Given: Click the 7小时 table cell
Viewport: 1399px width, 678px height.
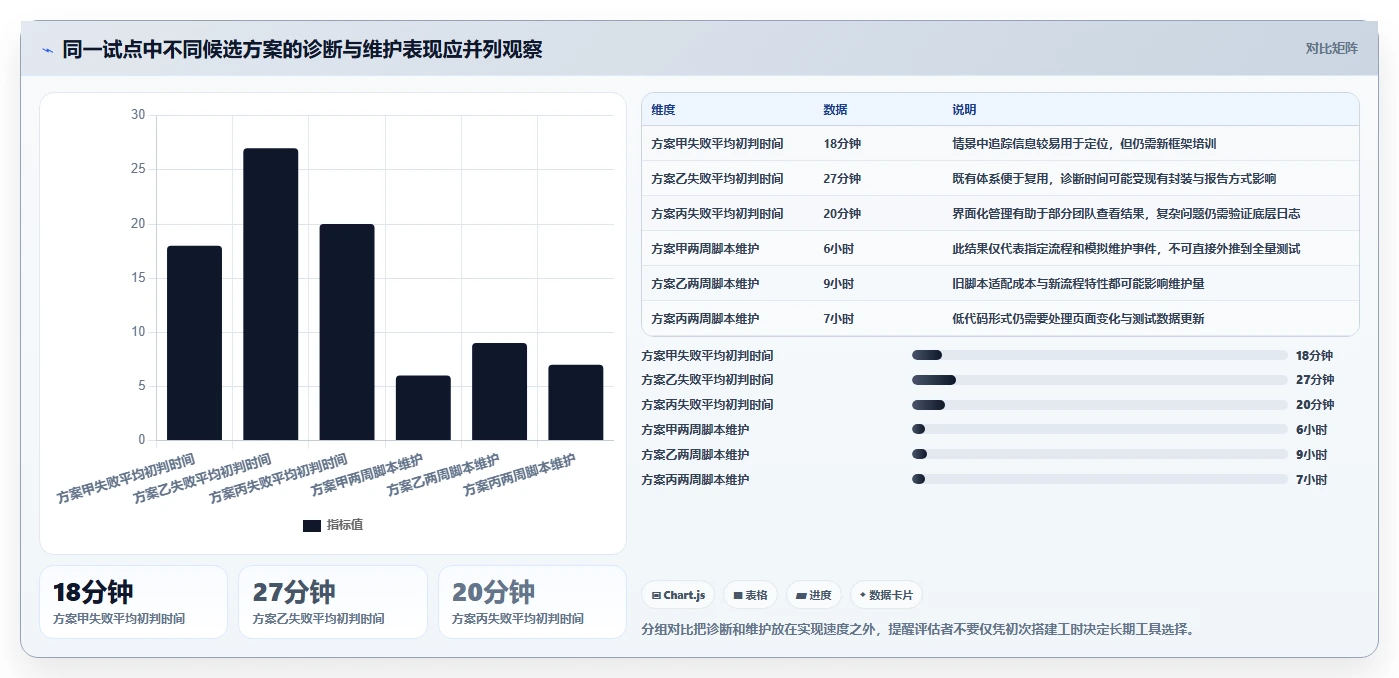Looking at the screenshot, I should (x=839, y=319).
